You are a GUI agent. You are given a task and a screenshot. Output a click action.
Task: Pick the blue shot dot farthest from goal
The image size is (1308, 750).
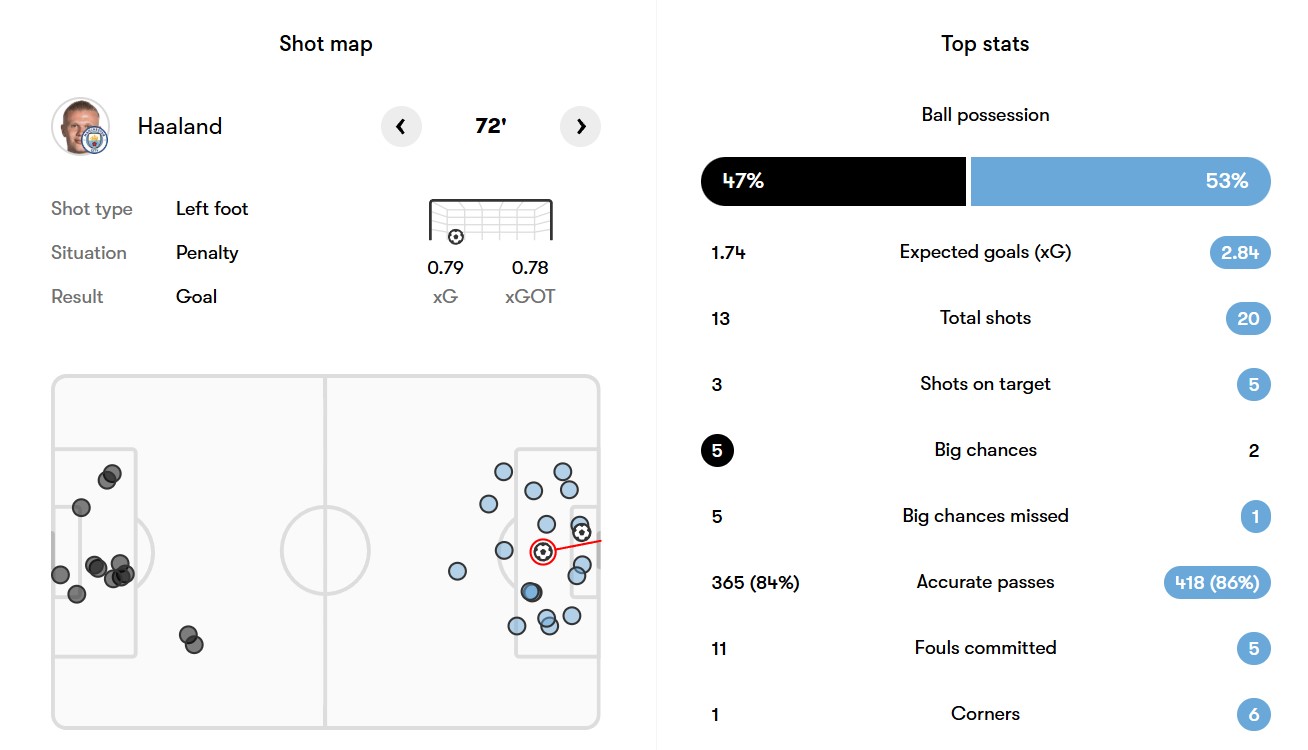coord(457,571)
